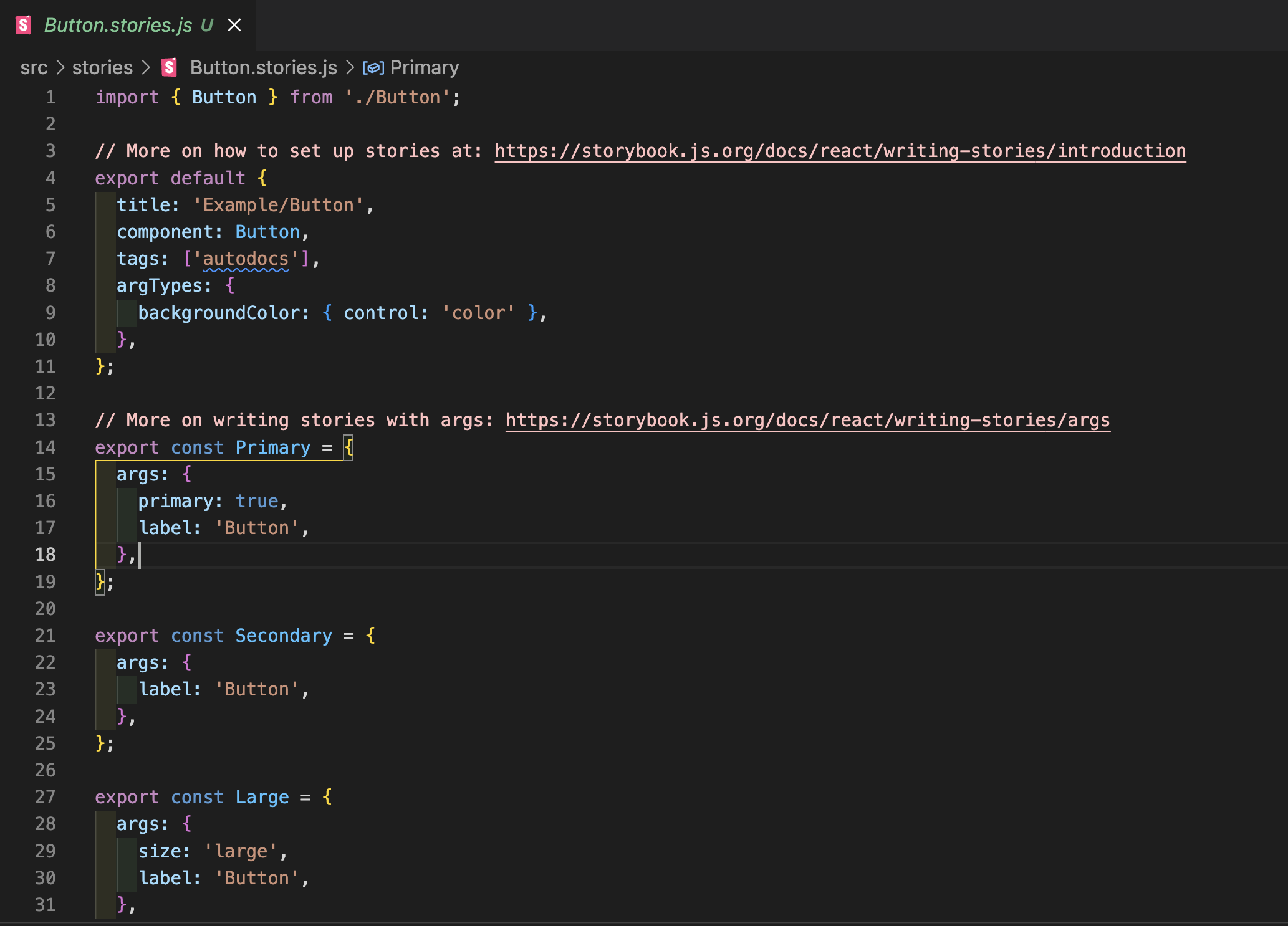
Task: Click the highlighted closing brace on line 19
Action: [100, 582]
